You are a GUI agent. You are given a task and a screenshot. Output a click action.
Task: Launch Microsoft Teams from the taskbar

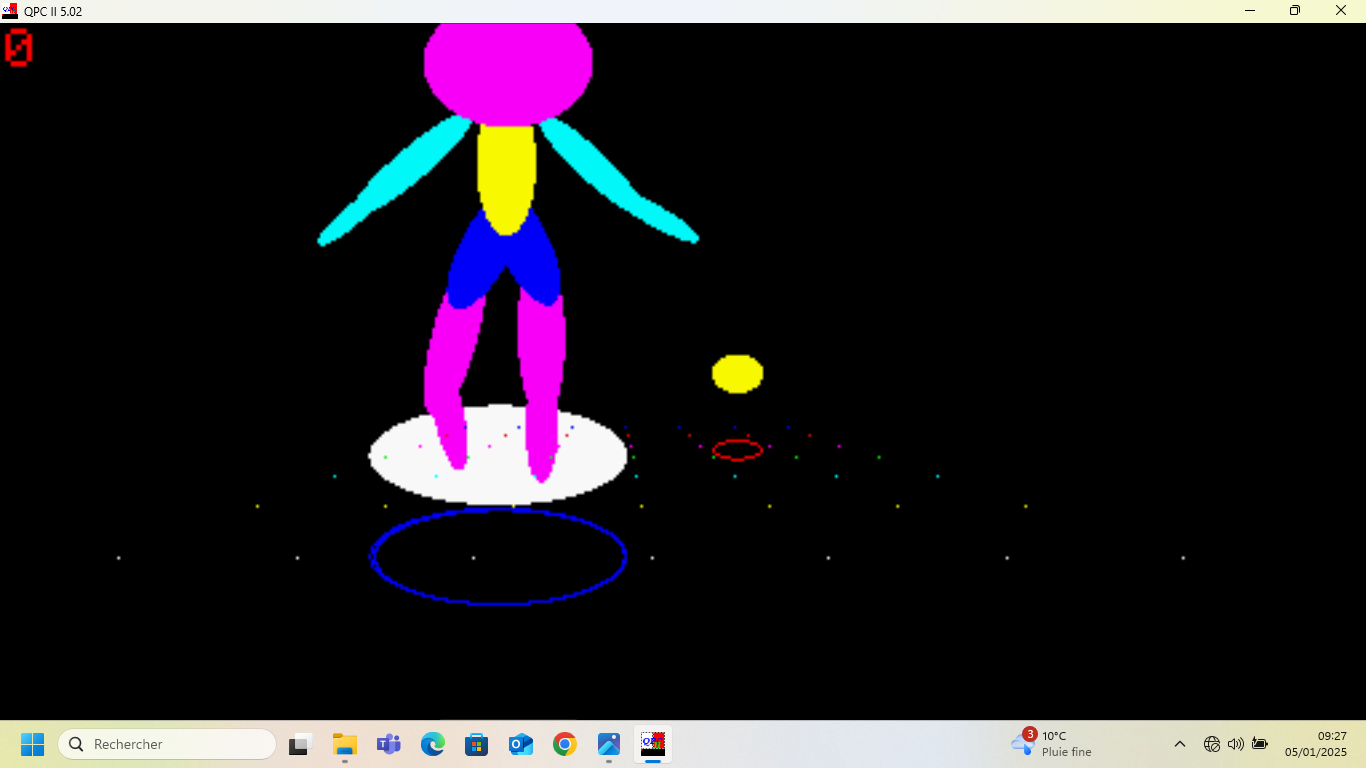coord(389,744)
